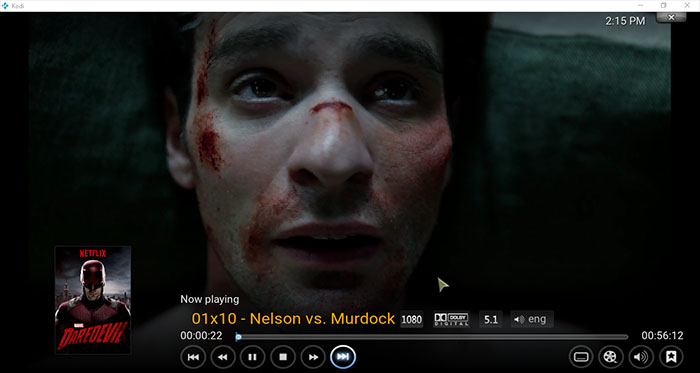Screen dimensions: 700x373
Task: Open video settings film reel icon
Action: [x=611, y=357]
